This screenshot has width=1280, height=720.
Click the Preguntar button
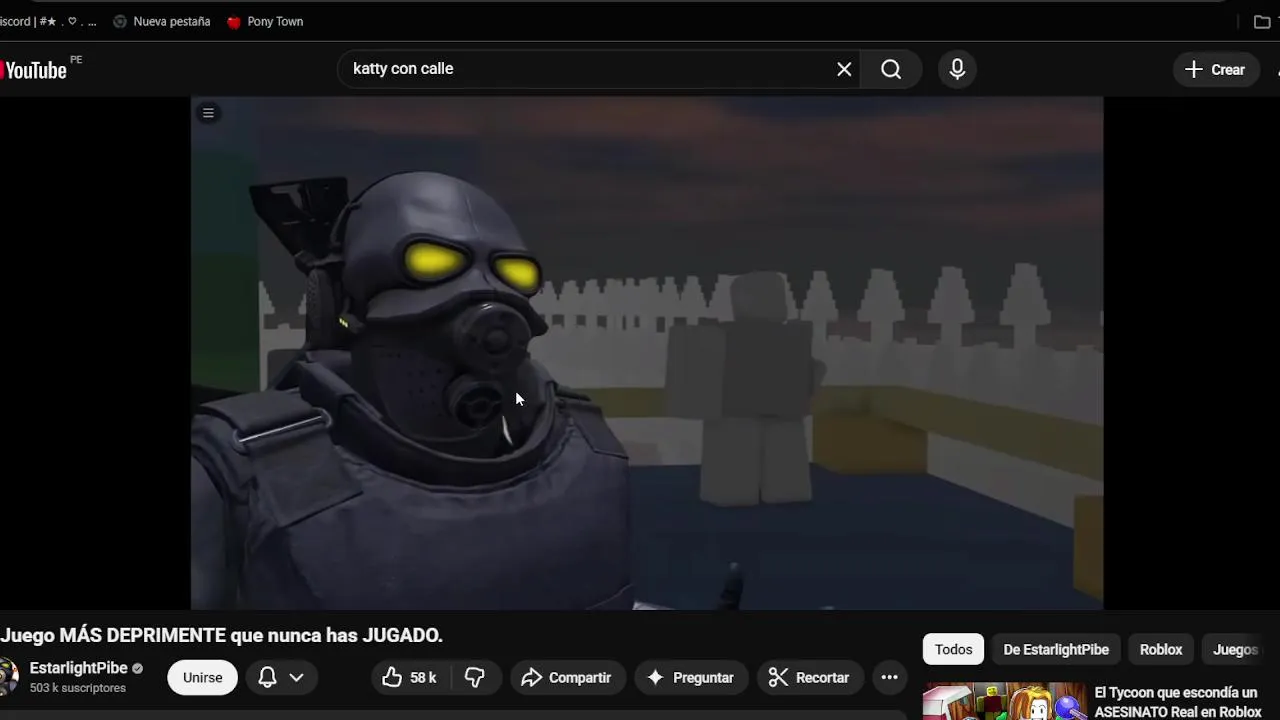[691, 677]
